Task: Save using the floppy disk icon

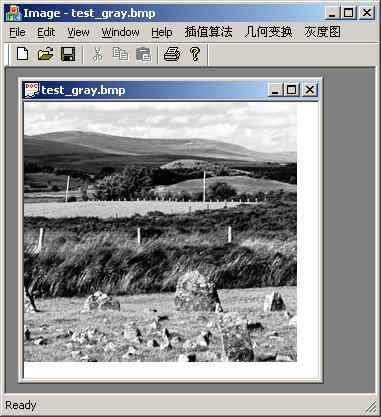Action: tap(68, 54)
